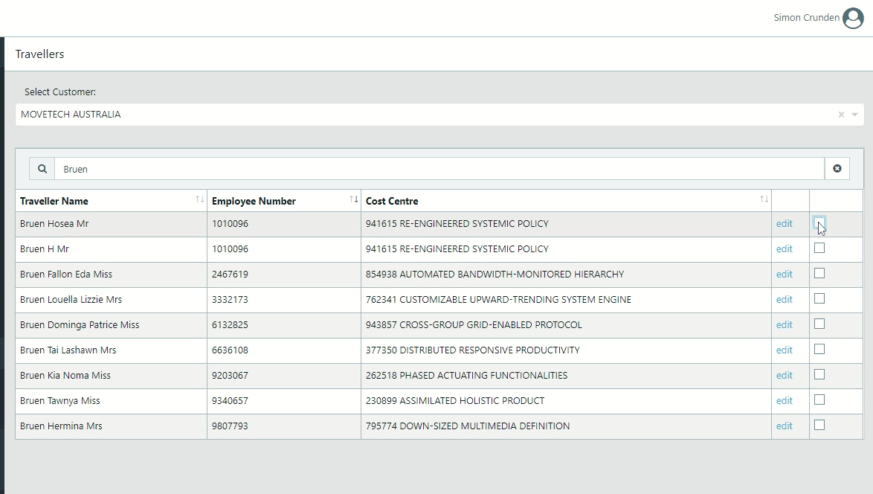Image resolution: width=873 pixels, height=494 pixels.
Task: Click the magnifier search icon
Action: 42,169
